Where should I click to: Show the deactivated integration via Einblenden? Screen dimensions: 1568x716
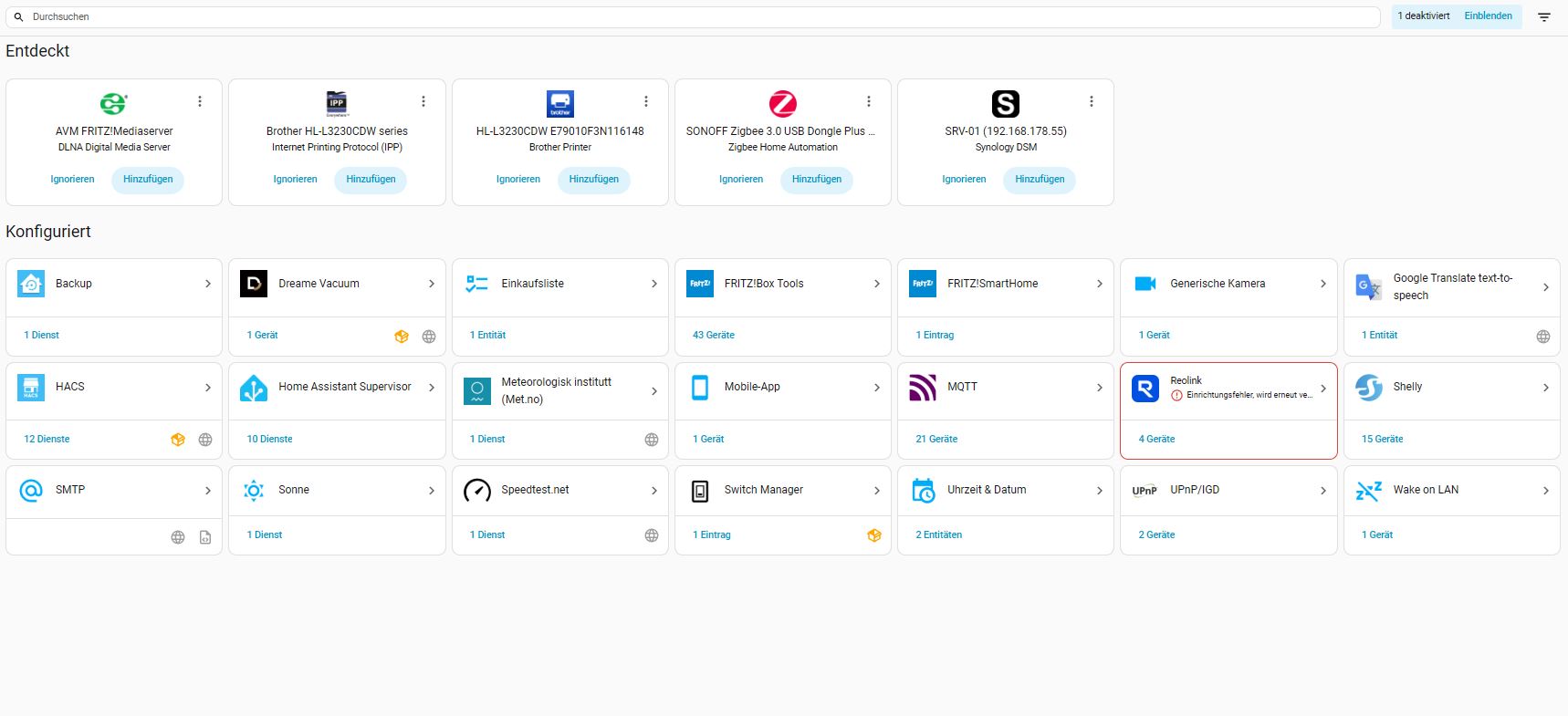(x=1488, y=16)
